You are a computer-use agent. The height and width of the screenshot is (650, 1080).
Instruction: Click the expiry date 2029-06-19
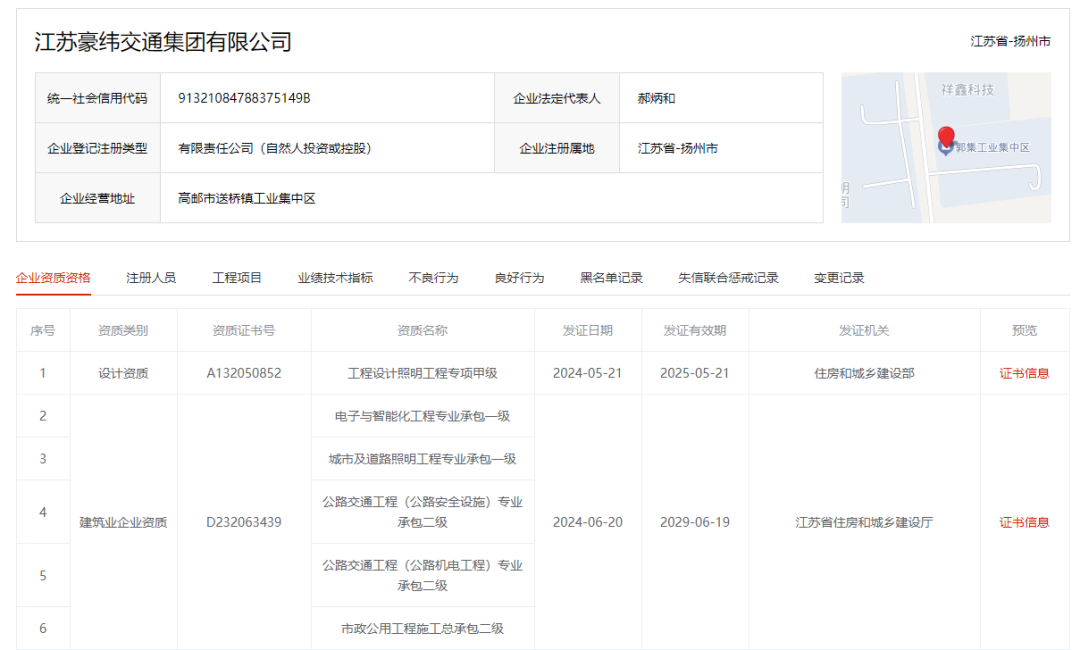click(x=695, y=523)
